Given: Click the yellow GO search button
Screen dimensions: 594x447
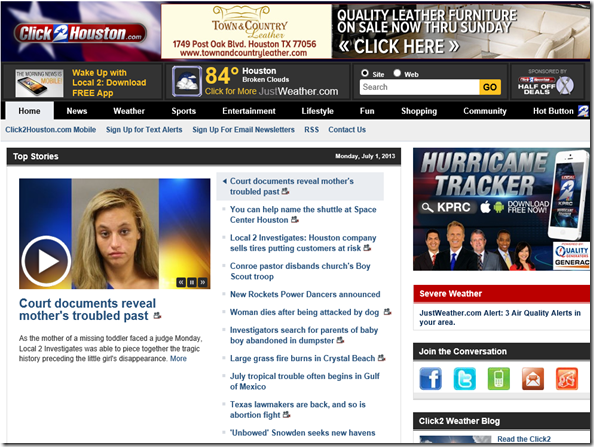Looking at the screenshot, I should click(490, 87).
